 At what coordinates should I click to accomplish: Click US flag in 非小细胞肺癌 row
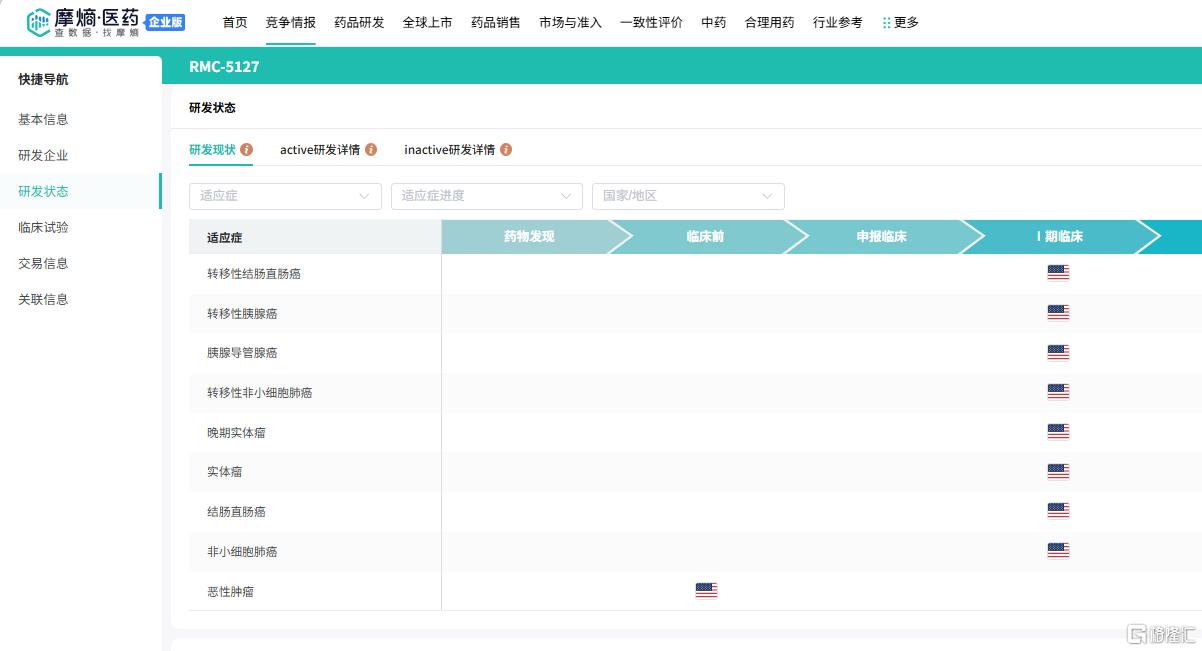1058,551
